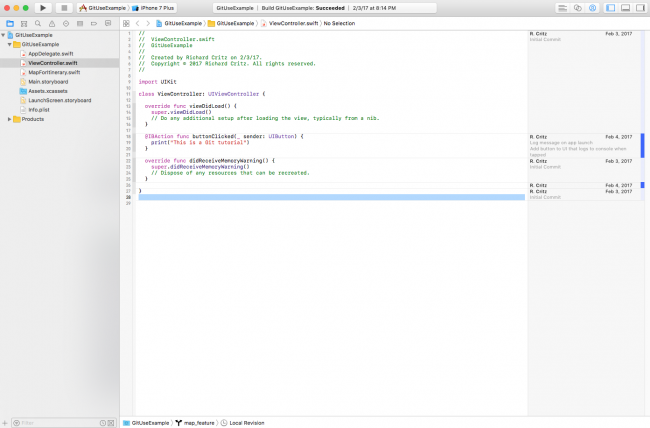
Task: Click the class ViewController declaration line
Action: 202,94
